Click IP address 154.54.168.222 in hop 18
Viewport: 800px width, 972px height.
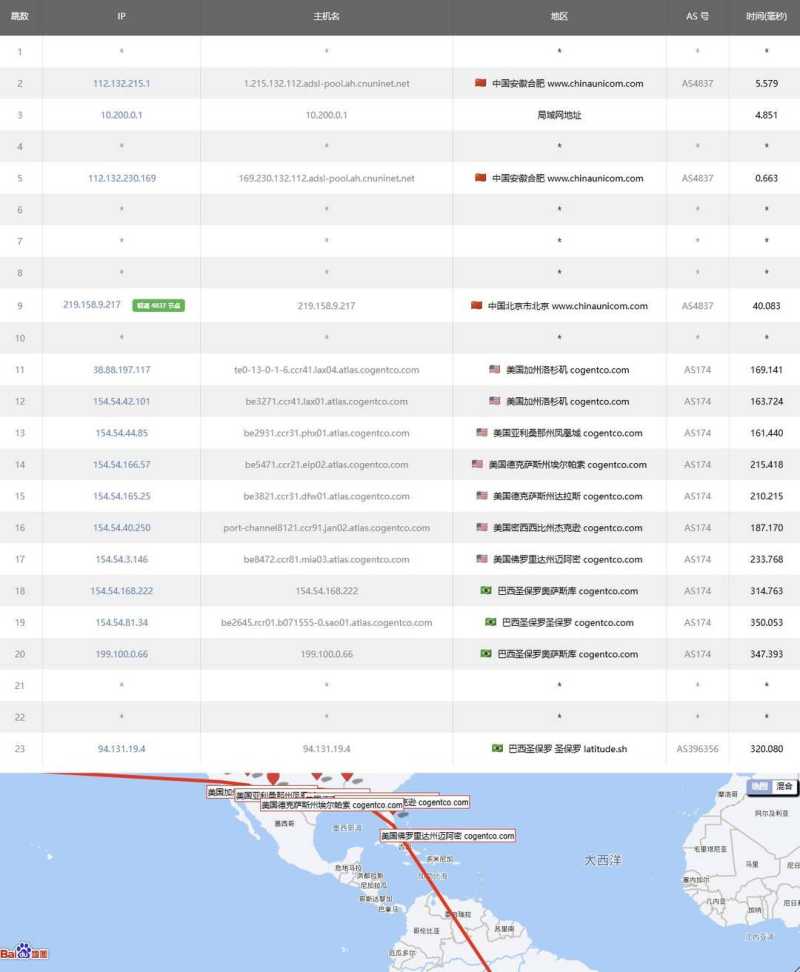point(121,591)
